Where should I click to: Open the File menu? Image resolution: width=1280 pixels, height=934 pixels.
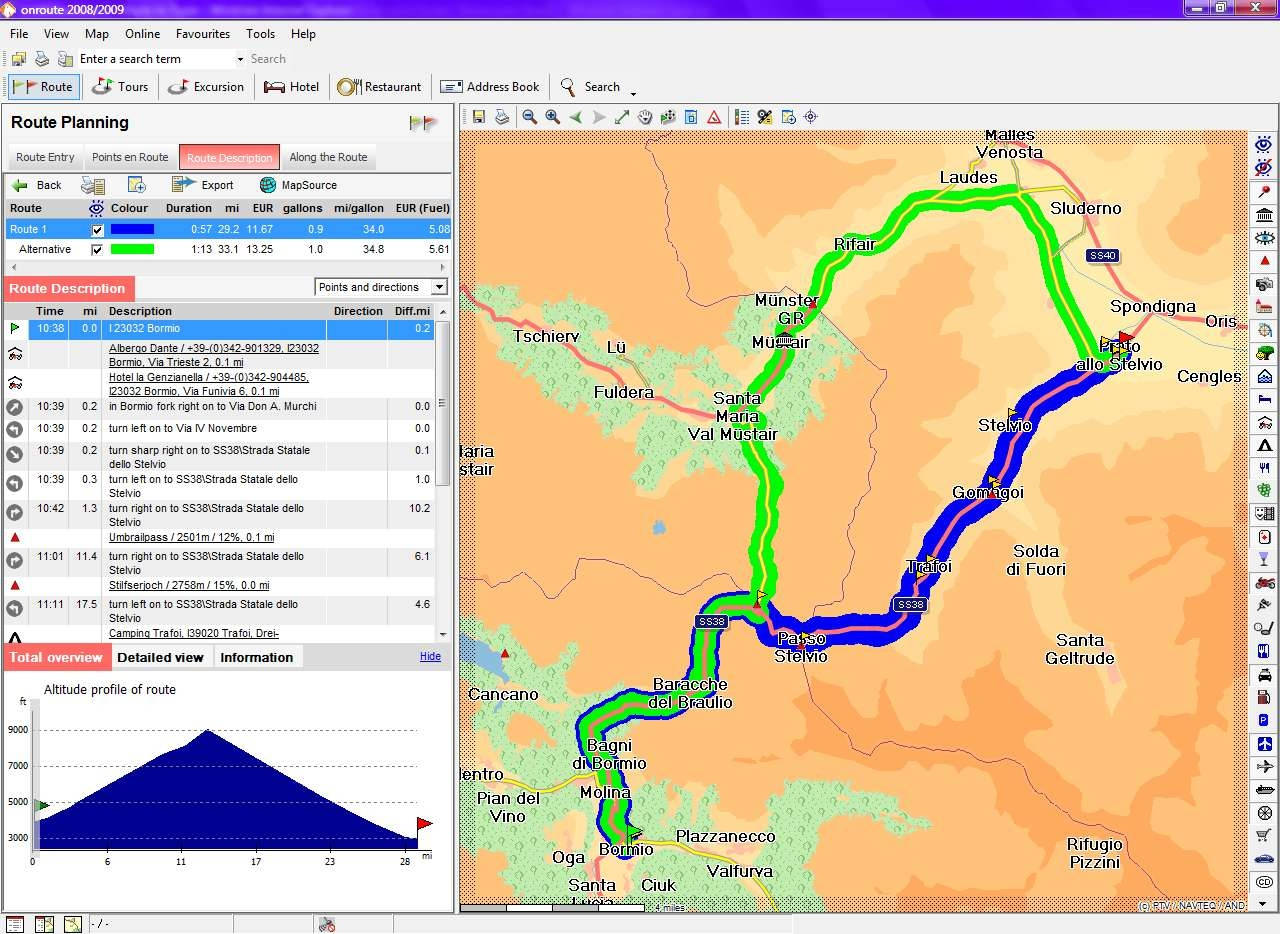pyautogui.click(x=19, y=34)
